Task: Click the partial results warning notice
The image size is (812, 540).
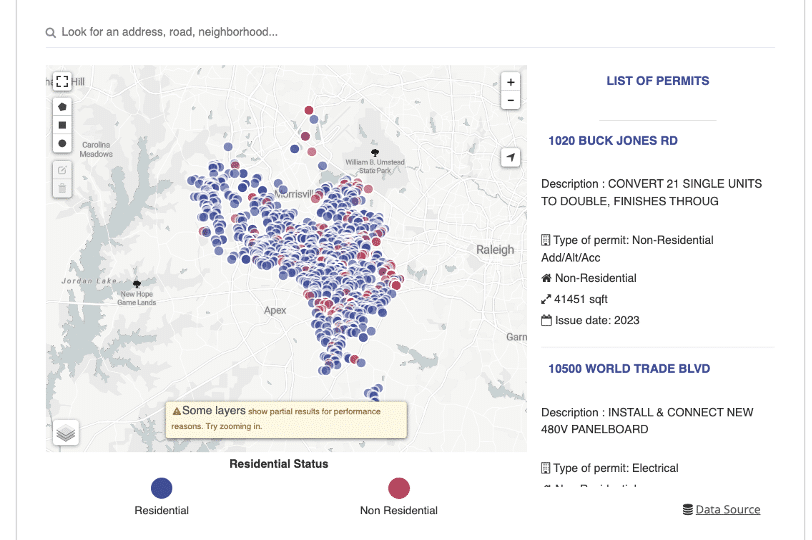Action: [287, 418]
